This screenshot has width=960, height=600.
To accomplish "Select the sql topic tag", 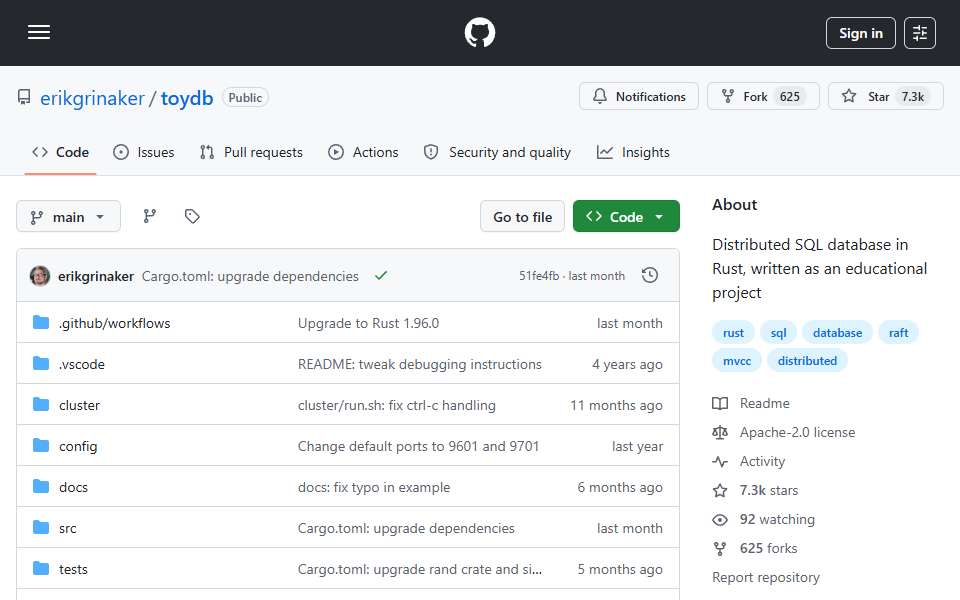I will [x=778, y=333].
